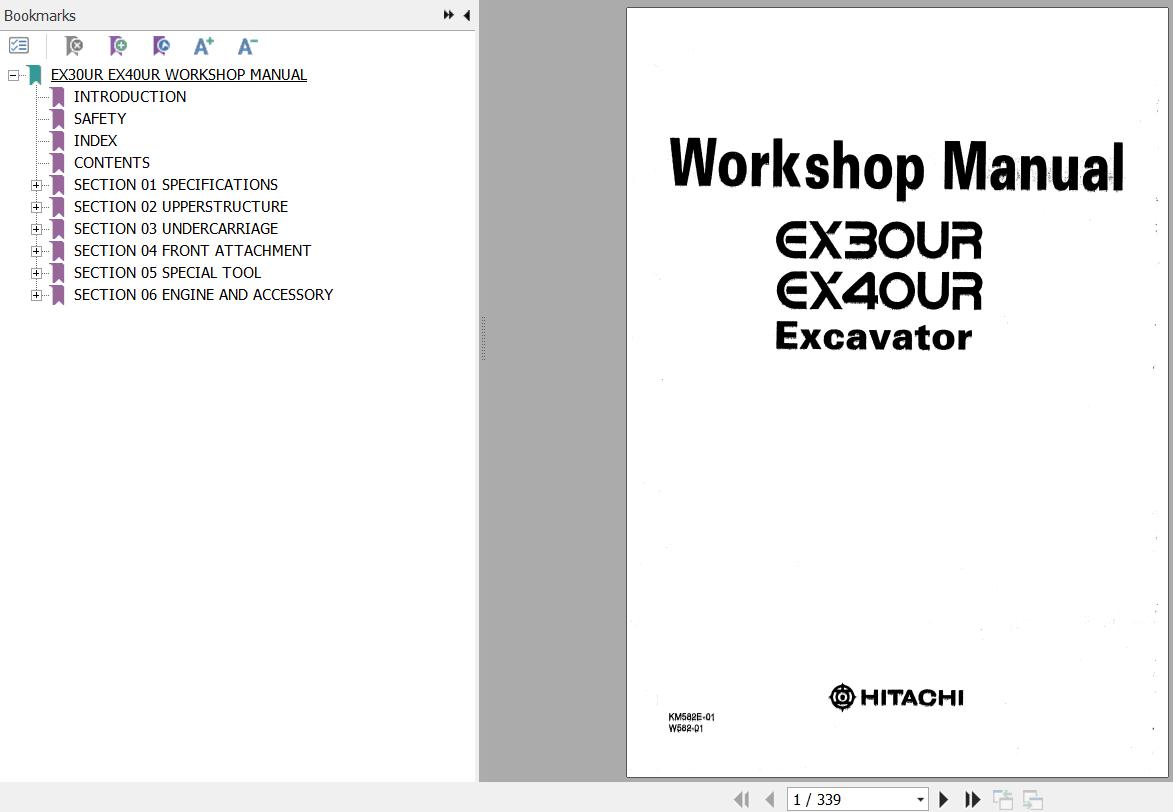Click the add new bookmark icon
1173x812 pixels.
pos(117,46)
